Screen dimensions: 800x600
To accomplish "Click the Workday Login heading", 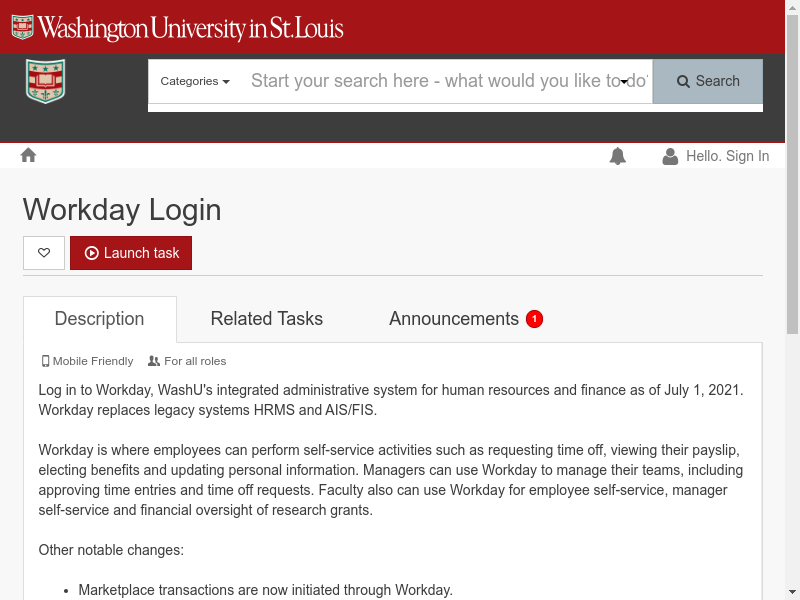I will (x=122, y=210).
